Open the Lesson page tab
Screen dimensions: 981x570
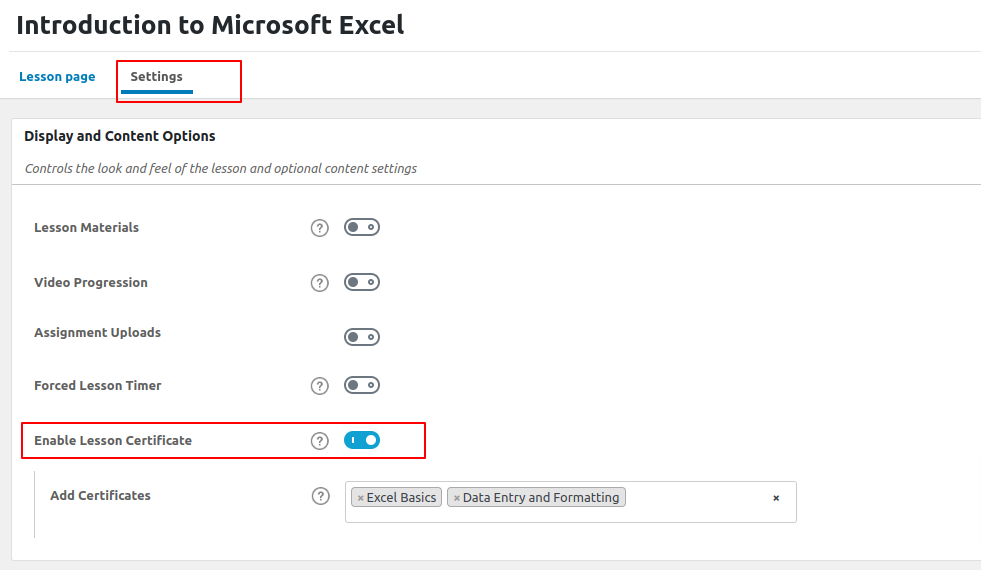tap(57, 76)
